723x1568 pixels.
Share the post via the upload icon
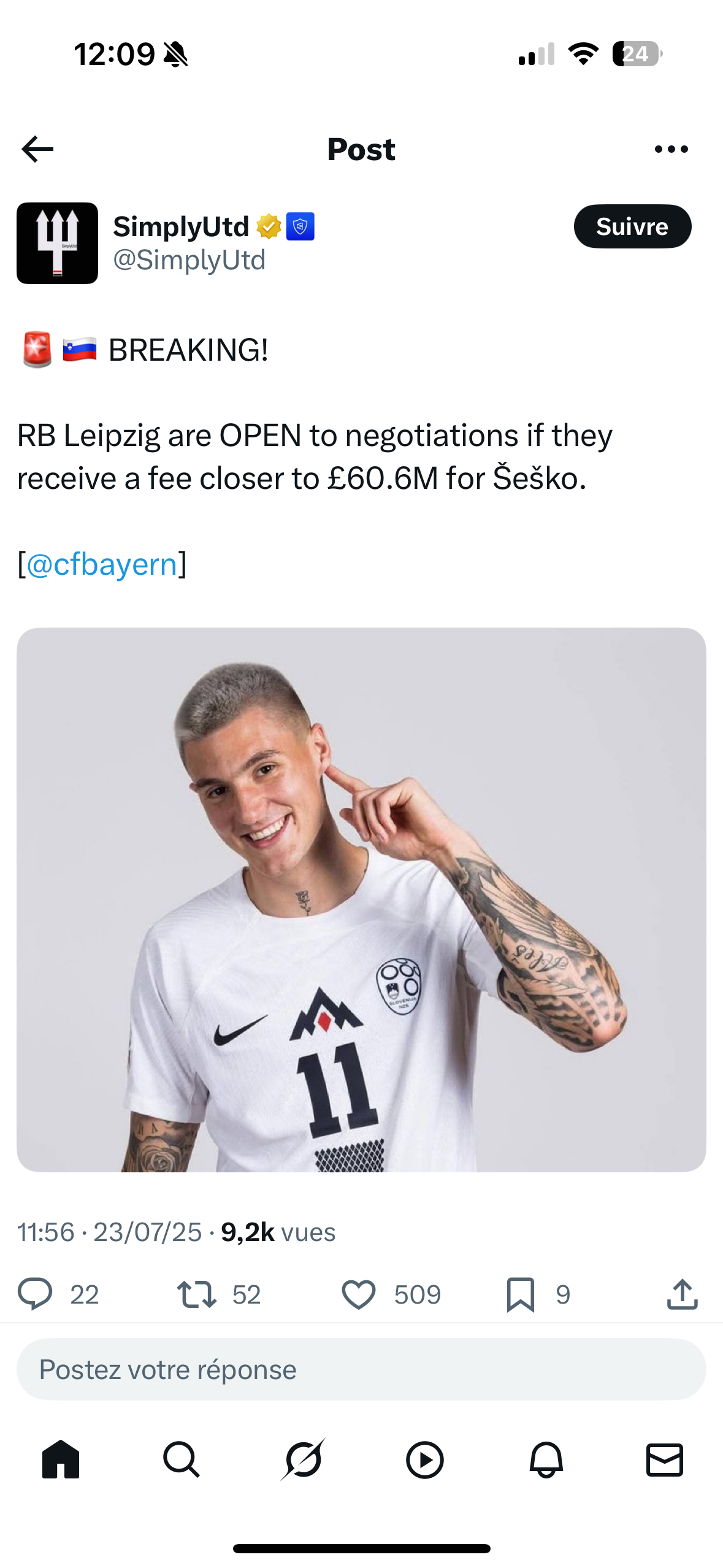[x=683, y=1294]
